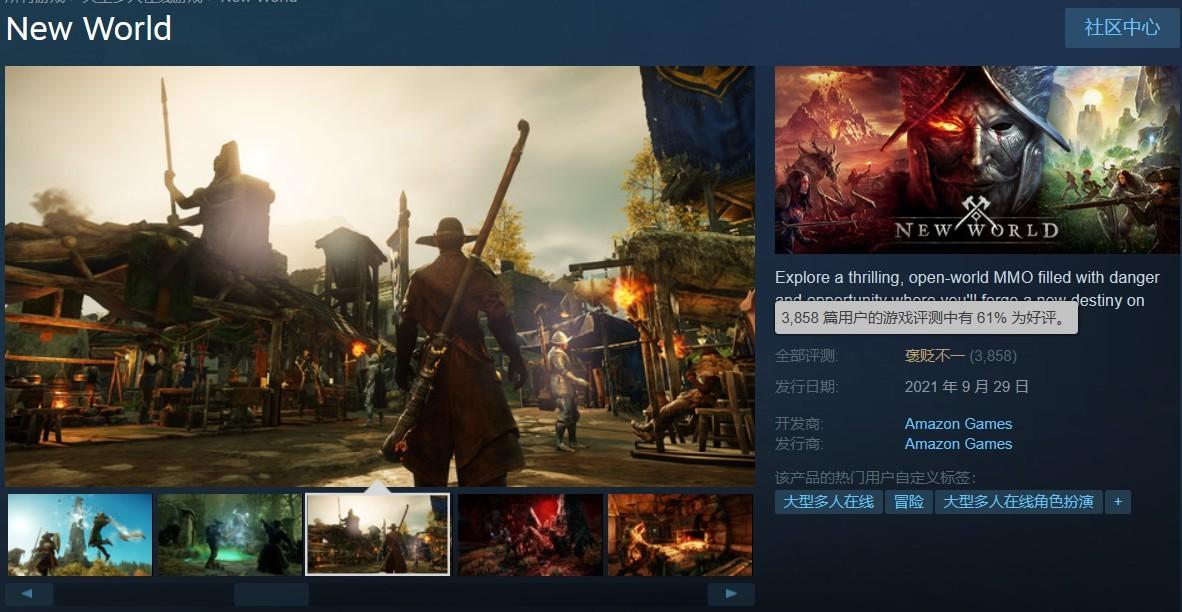Click the right arrow of the thumbnail strip
Screen dimensions: 1182x612
(x=730, y=594)
